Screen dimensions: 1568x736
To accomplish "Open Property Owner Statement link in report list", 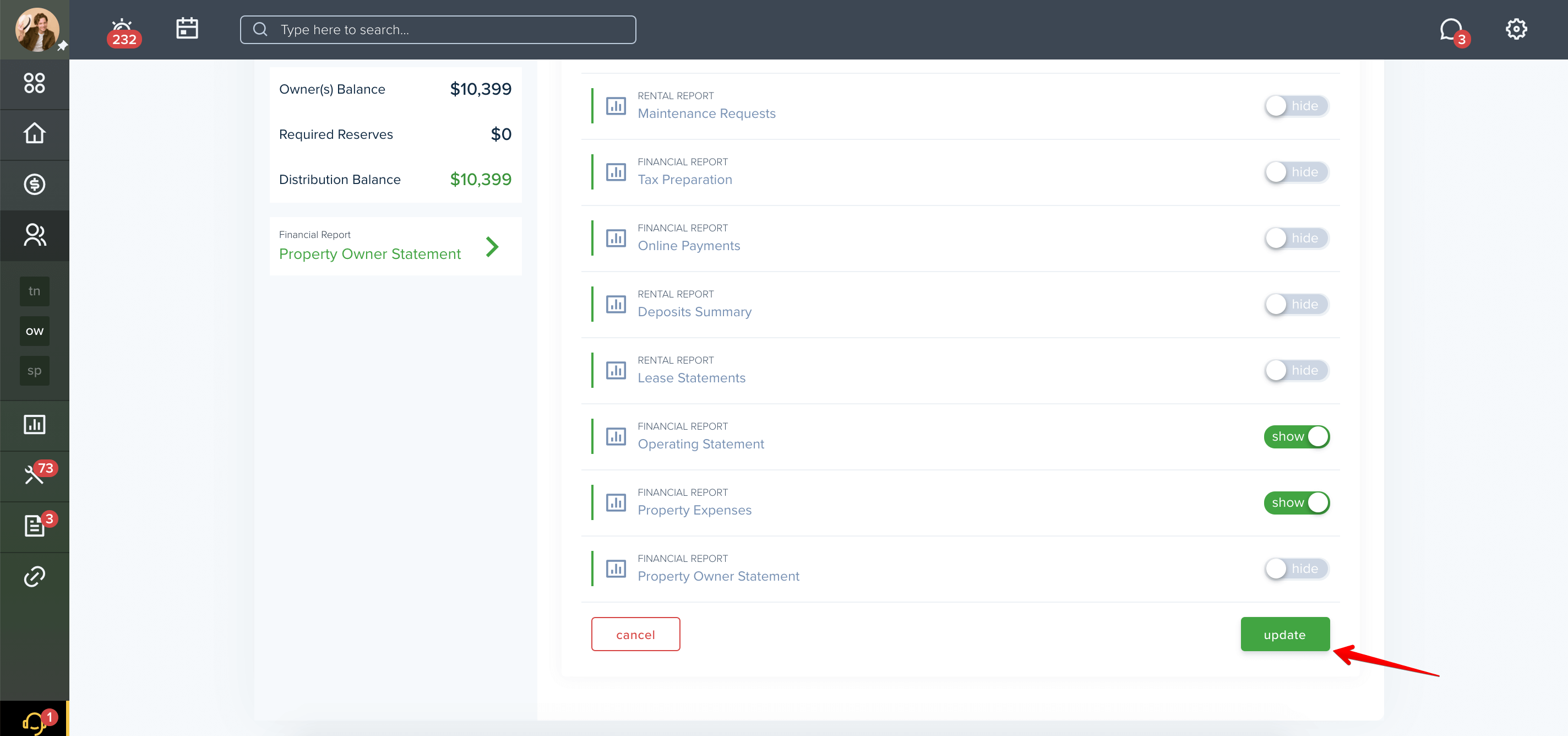I will coord(718,576).
